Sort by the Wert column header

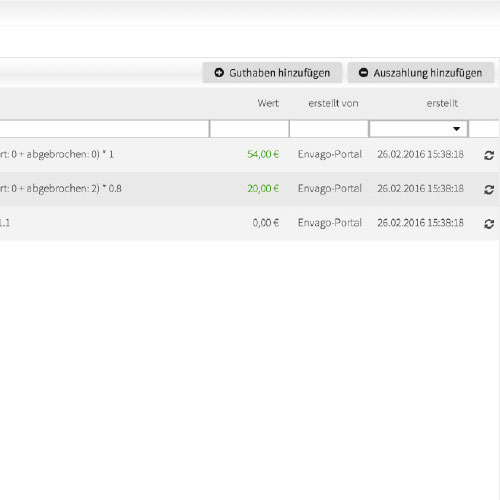(x=268, y=103)
